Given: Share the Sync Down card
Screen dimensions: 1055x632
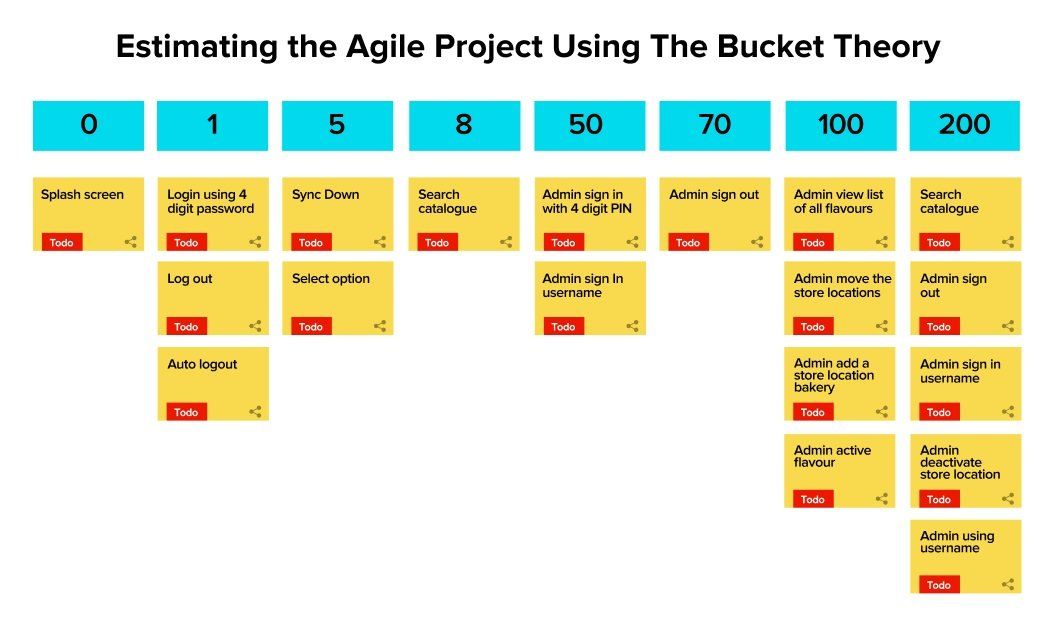Looking at the screenshot, I should click(x=380, y=242).
